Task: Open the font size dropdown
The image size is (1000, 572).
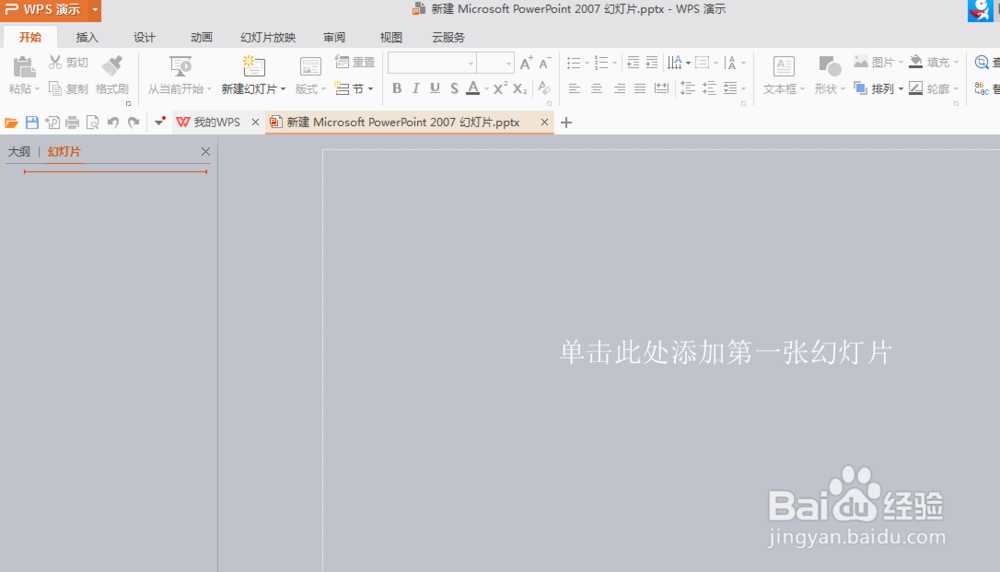Action: click(x=508, y=63)
